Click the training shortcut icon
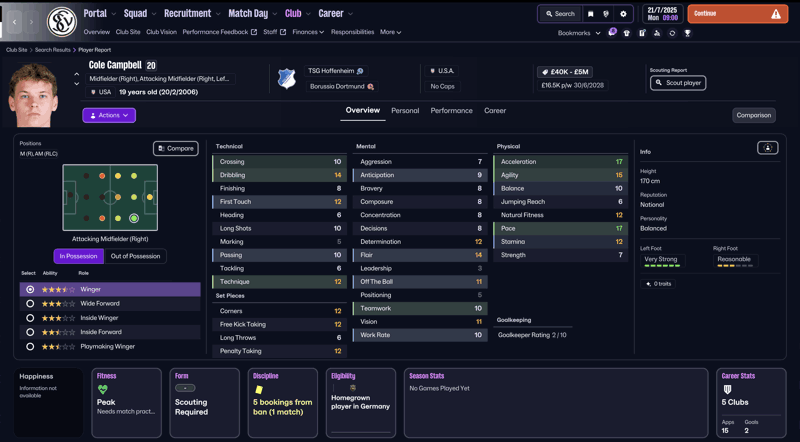The width and height of the screenshot is (800, 442). click(x=657, y=33)
